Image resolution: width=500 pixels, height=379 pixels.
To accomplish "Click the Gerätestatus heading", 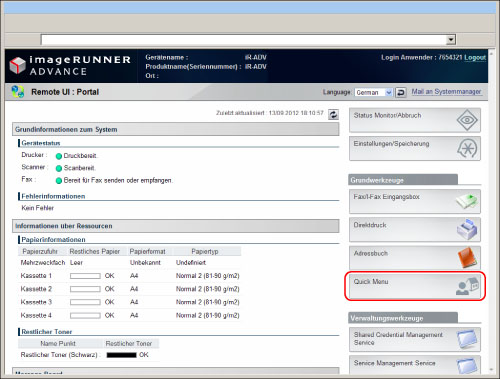I will coord(41,143).
